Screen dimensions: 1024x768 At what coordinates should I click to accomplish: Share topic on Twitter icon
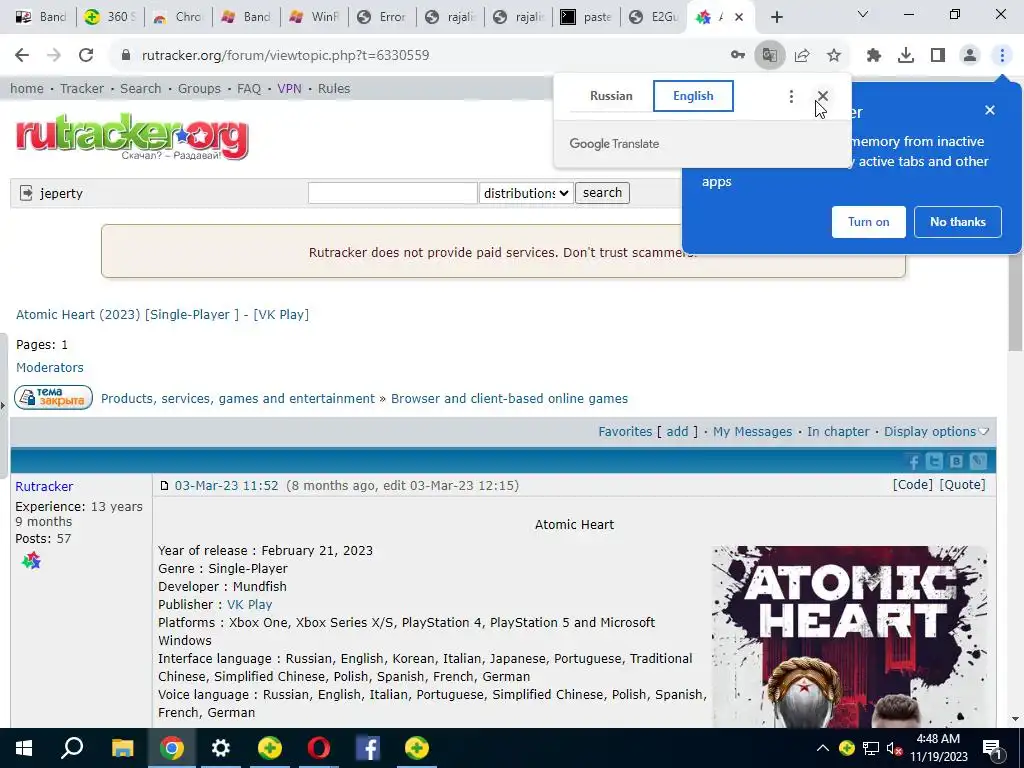(x=935, y=462)
